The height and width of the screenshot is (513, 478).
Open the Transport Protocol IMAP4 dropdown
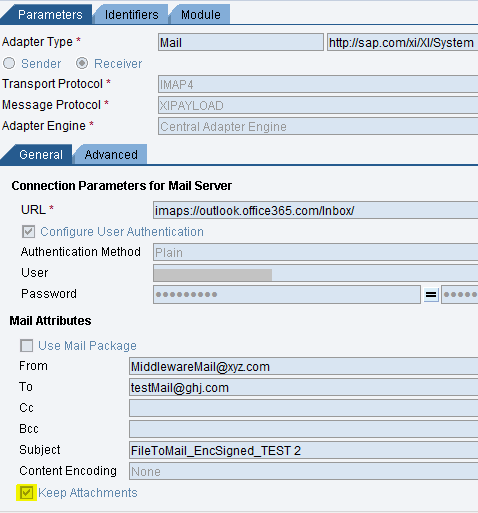pos(318,84)
